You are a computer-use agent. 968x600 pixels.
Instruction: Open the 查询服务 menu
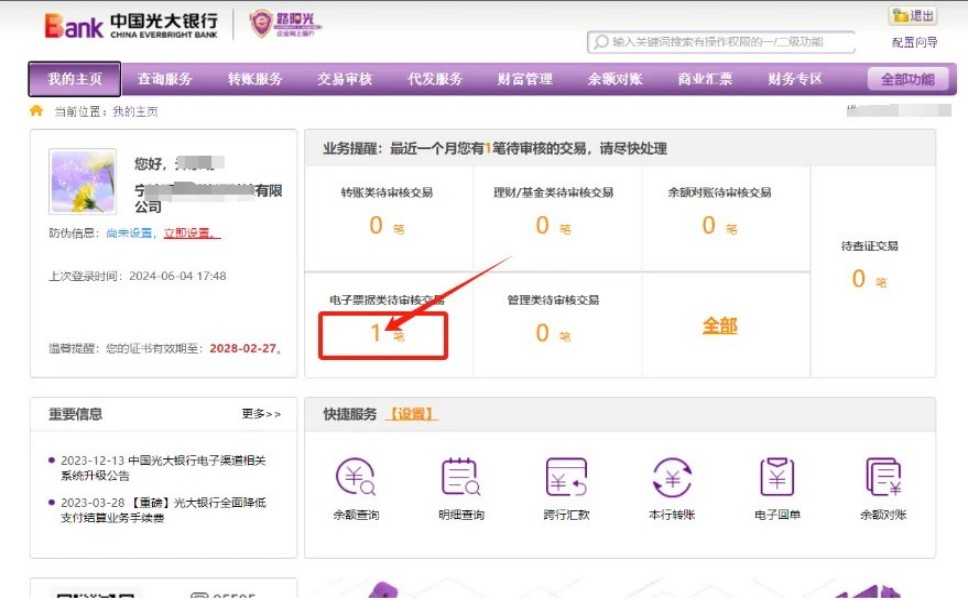tap(165, 79)
